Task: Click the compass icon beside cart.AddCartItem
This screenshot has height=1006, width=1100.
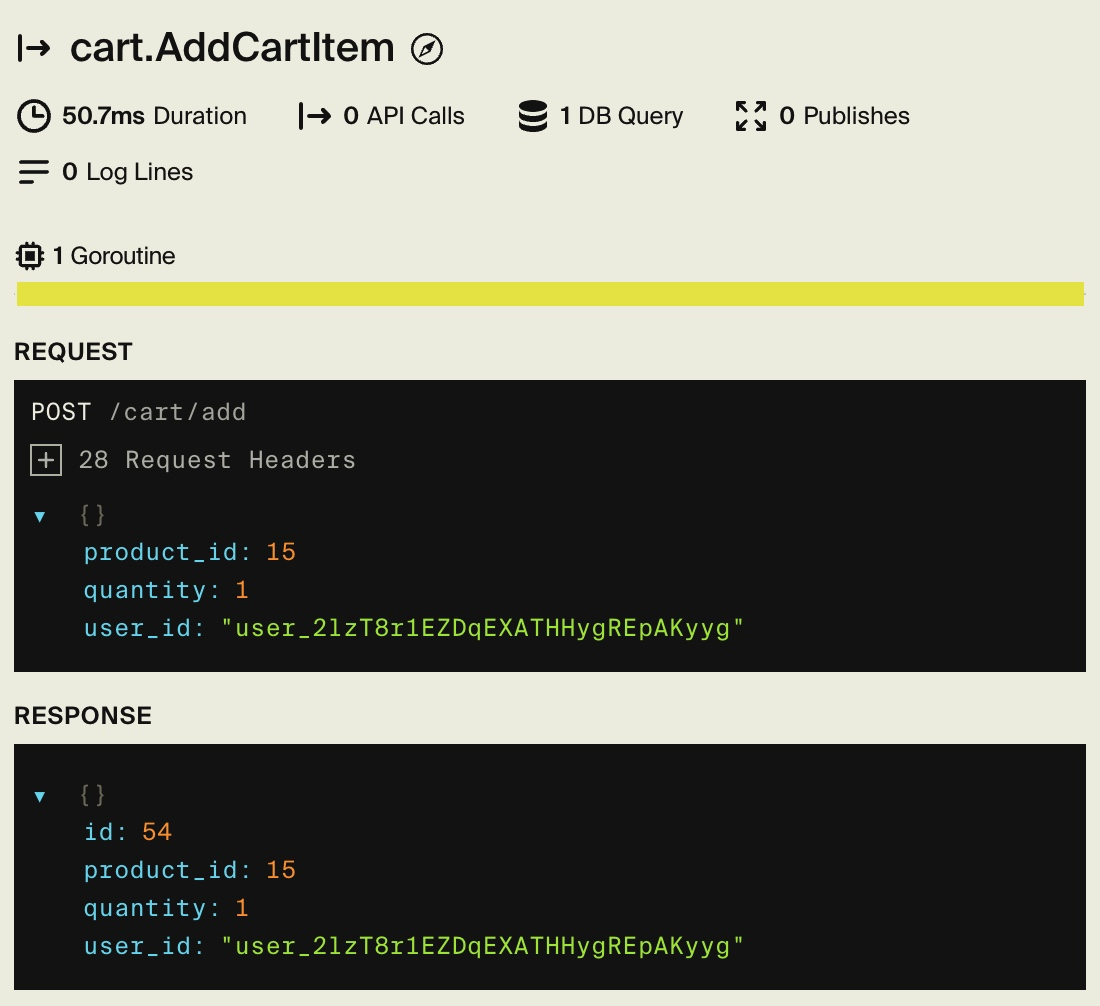Action: (x=427, y=49)
